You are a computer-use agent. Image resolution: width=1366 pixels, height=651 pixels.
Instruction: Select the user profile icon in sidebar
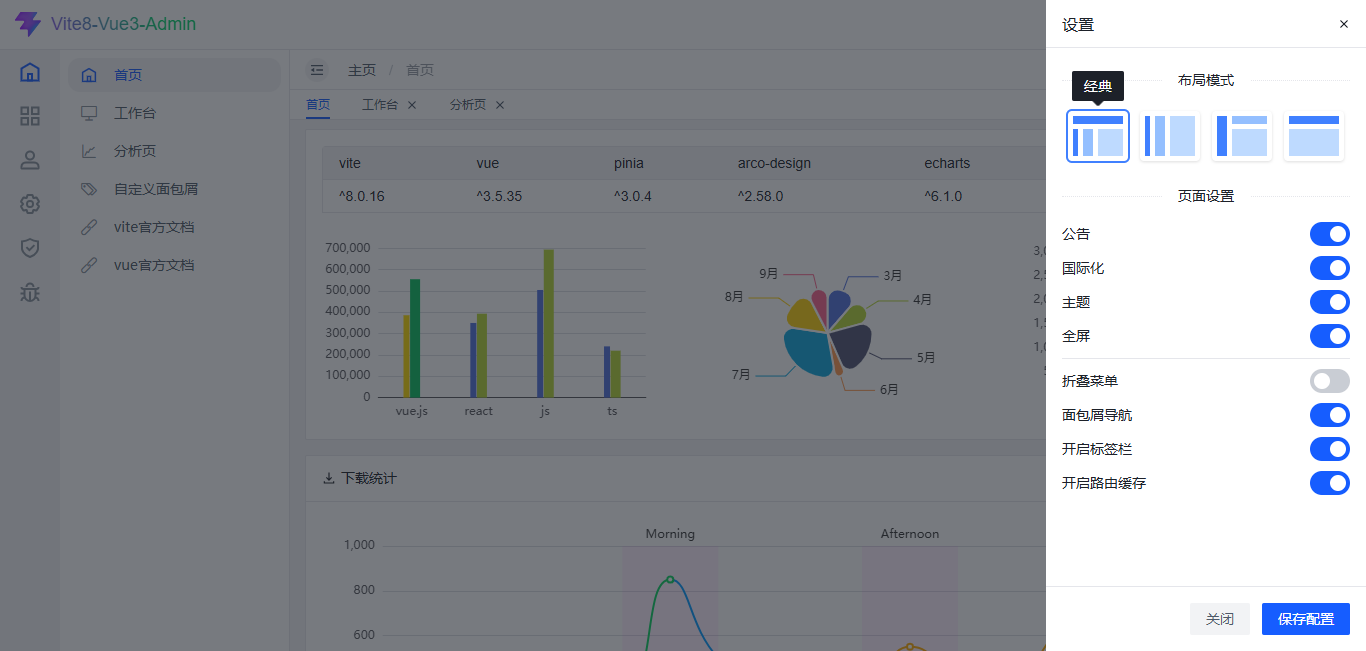tap(30, 160)
